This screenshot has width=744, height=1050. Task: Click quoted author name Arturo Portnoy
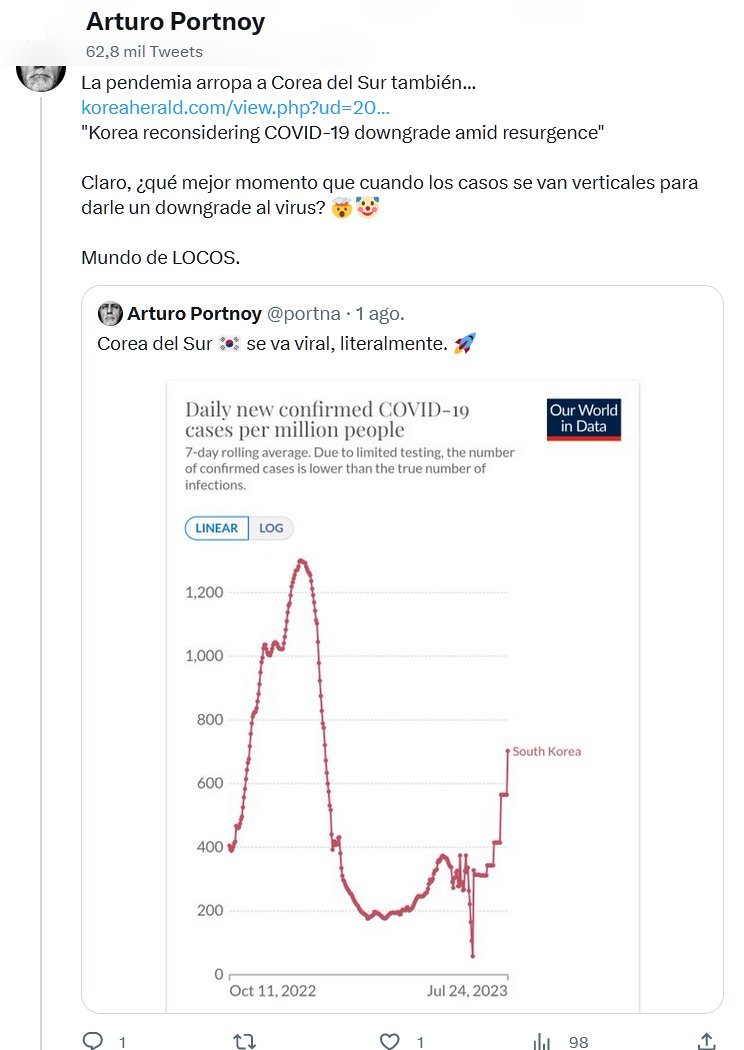(194, 314)
